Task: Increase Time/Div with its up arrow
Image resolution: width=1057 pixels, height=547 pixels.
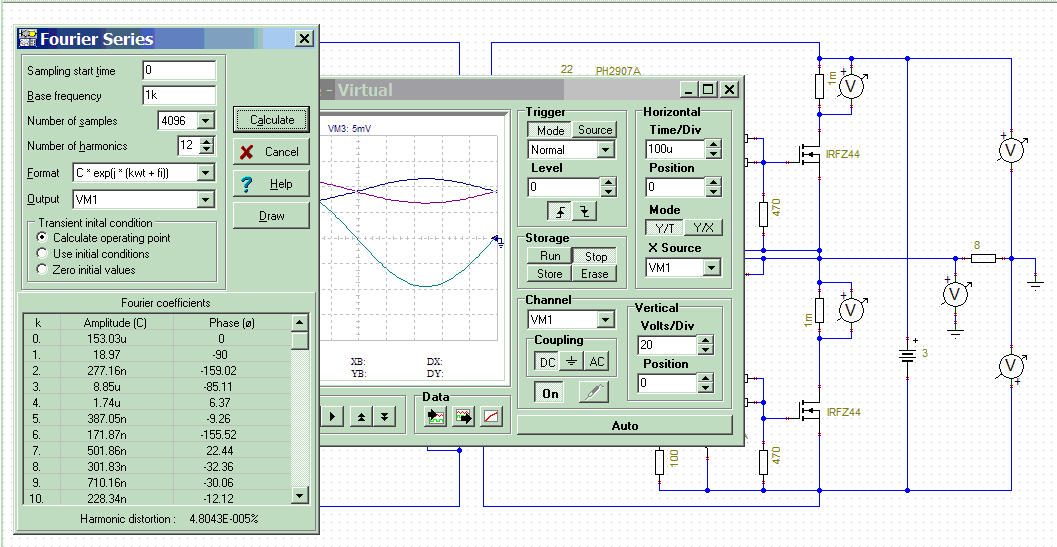Action: tap(714, 144)
